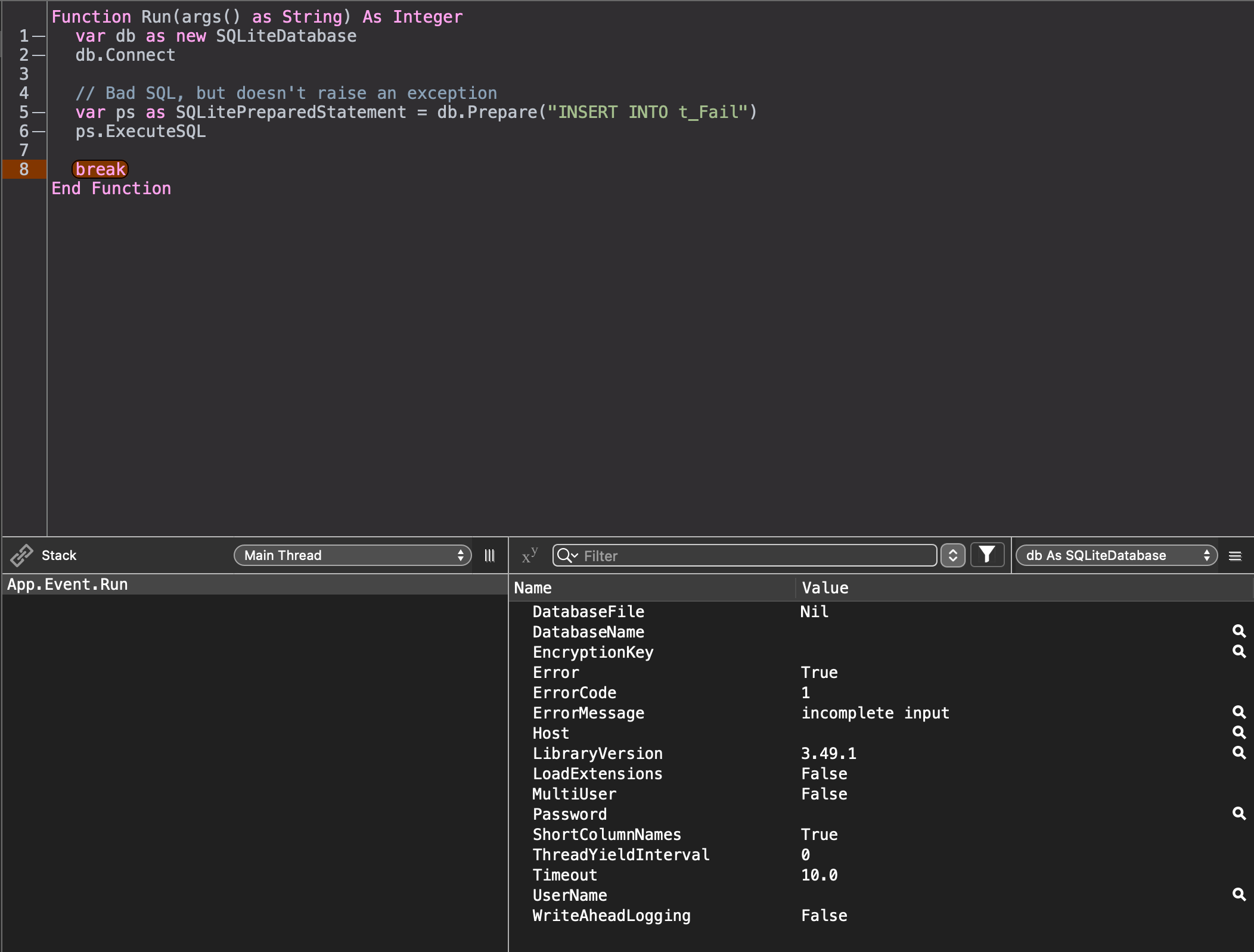Select the MultiUser variable name
The image size is (1254, 952).
click(x=575, y=794)
